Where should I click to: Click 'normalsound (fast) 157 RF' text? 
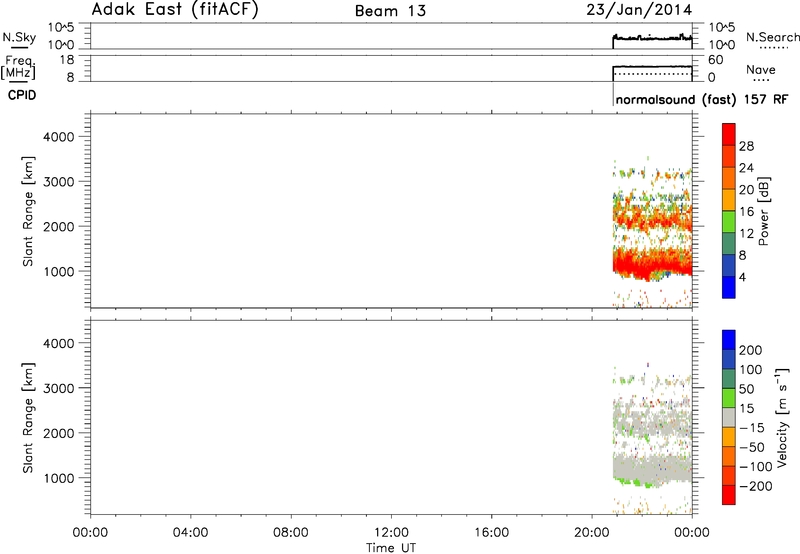(702, 99)
